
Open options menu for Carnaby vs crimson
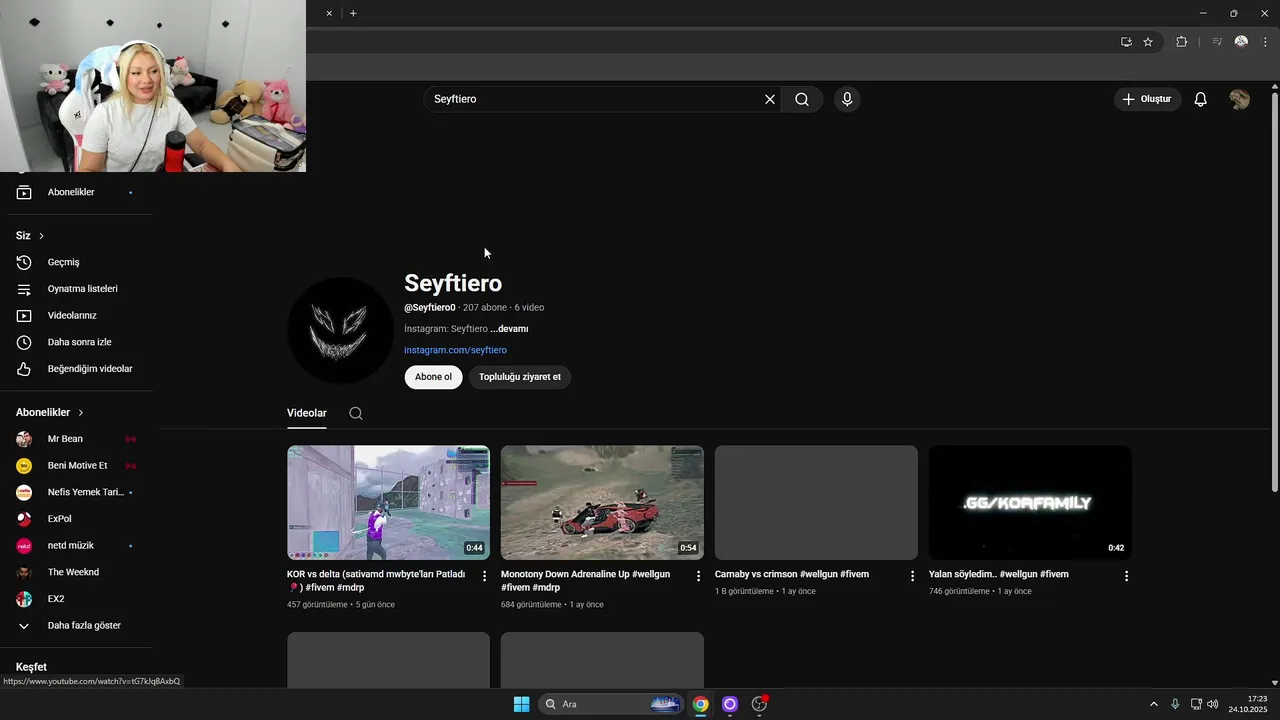[912, 576]
